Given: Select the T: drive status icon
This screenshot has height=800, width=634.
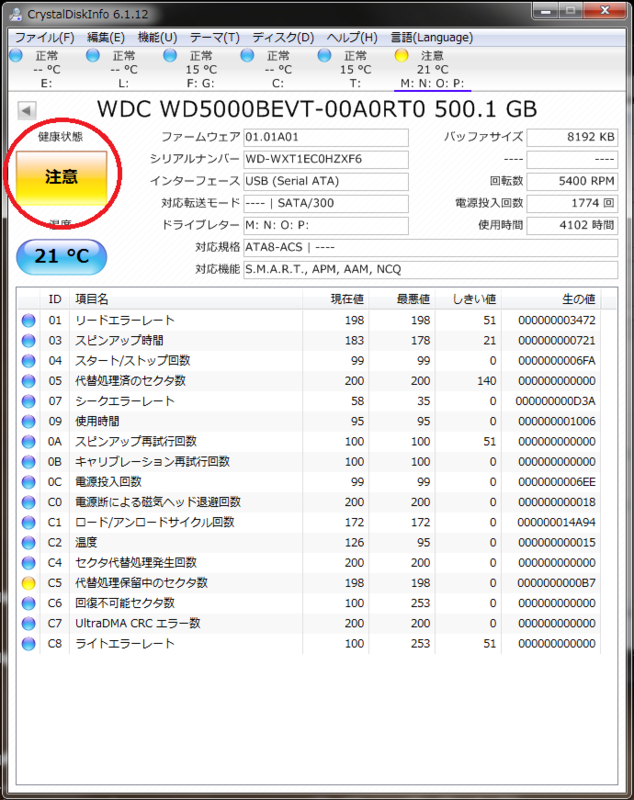Looking at the screenshot, I should [324, 55].
